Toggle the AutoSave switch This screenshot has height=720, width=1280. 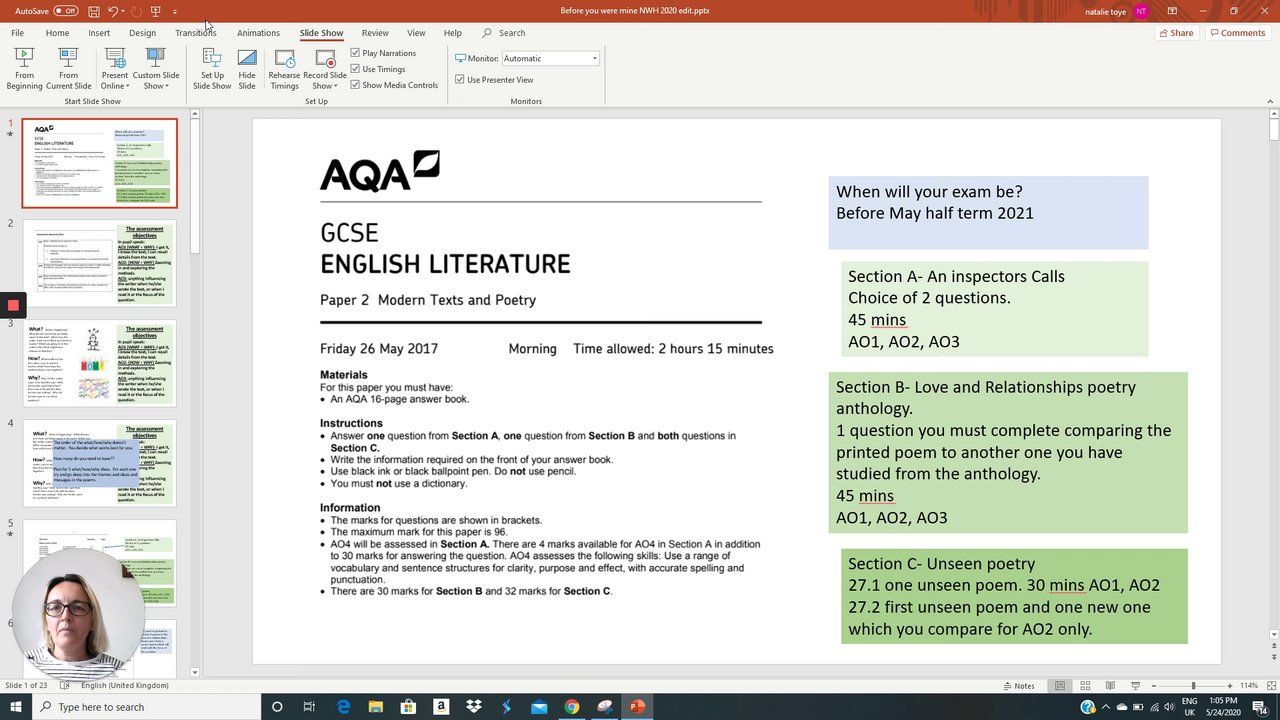point(65,11)
